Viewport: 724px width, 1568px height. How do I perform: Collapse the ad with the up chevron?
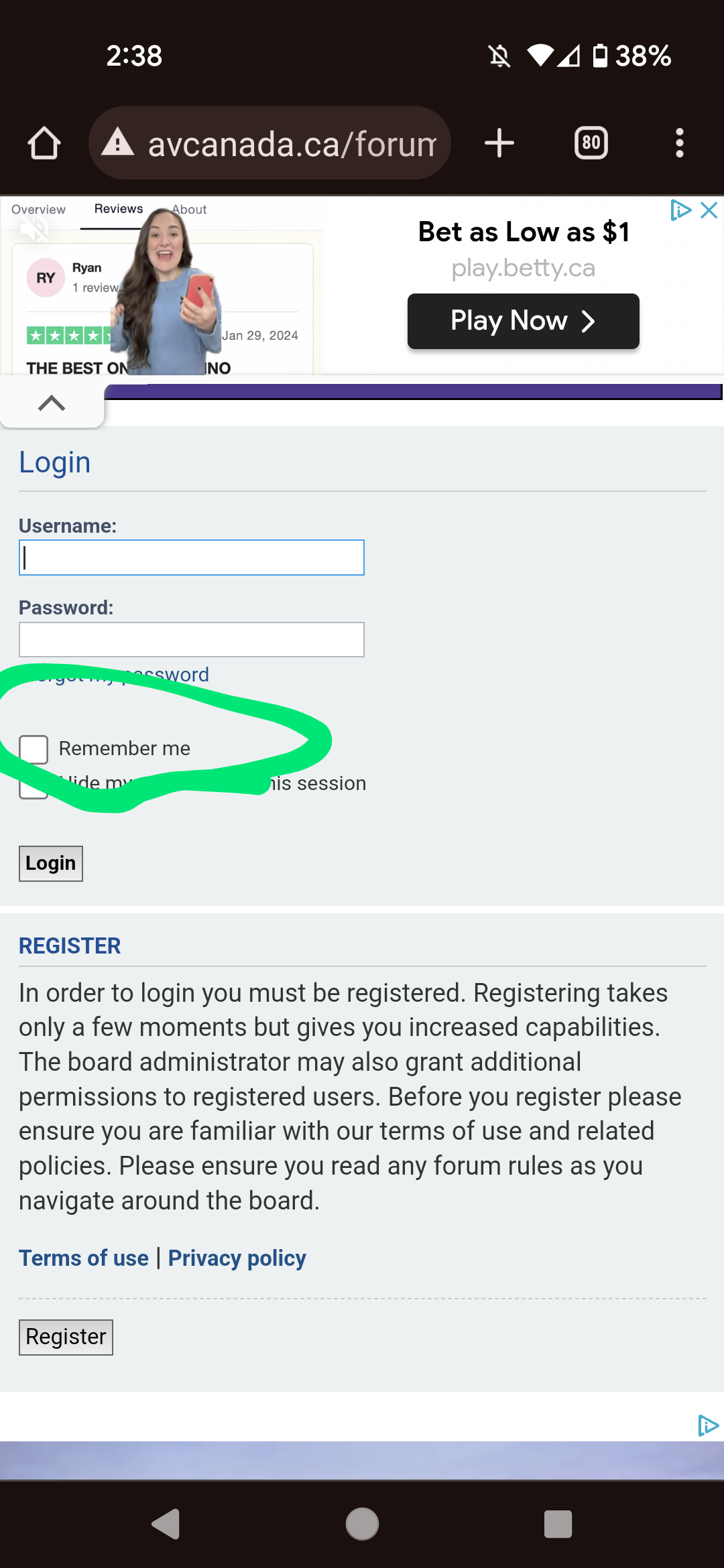coord(52,403)
